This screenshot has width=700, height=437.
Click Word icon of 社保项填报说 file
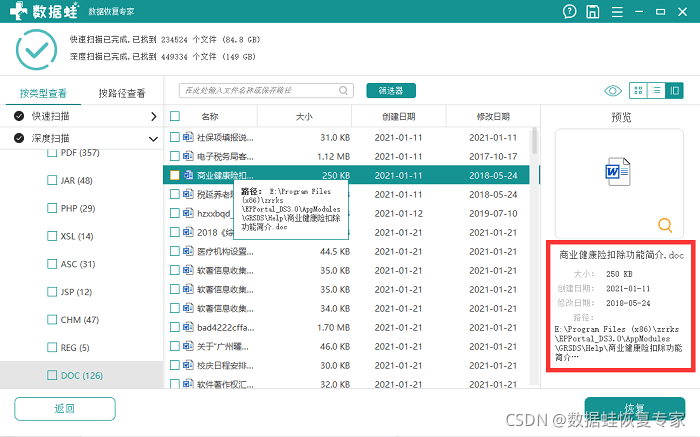tap(188, 137)
